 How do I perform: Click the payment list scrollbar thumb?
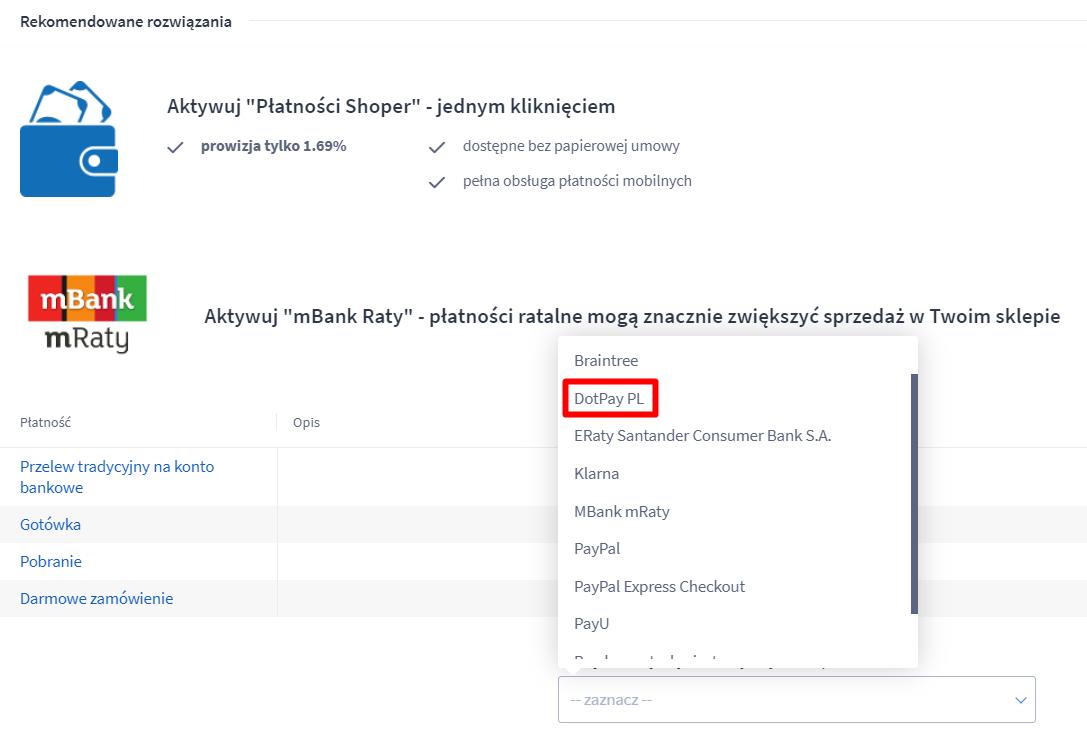point(914,494)
